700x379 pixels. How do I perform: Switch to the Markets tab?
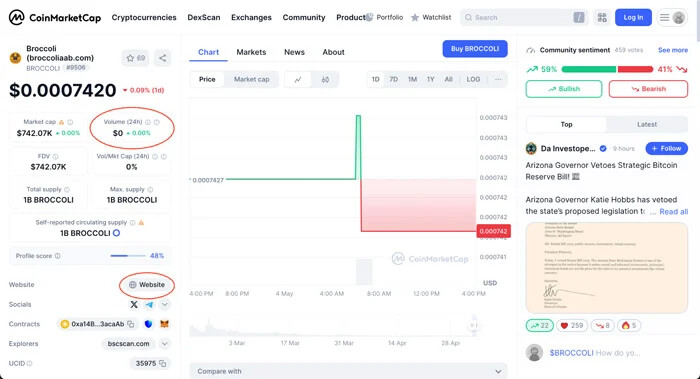tap(251, 52)
